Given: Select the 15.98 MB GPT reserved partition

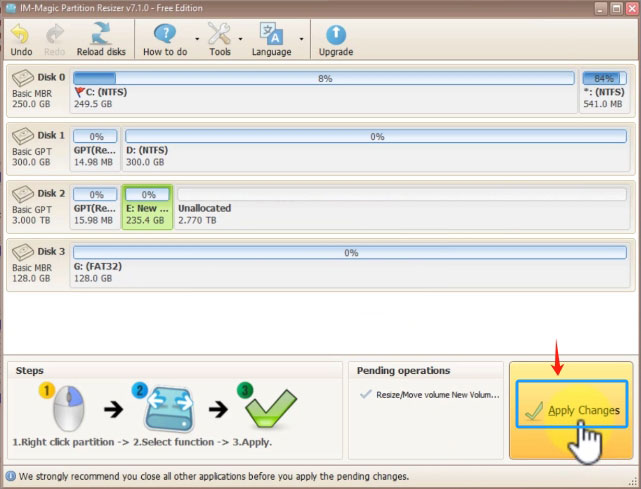Looking at the screenshot, I should [x=95, y=206].
